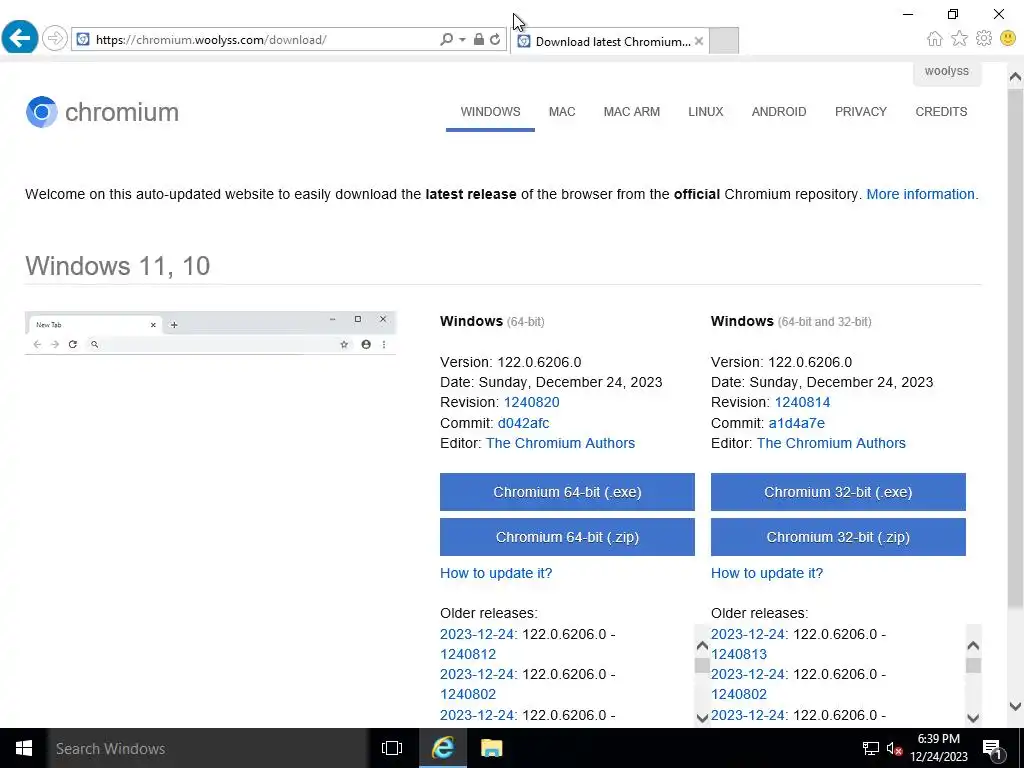Close the Download latest Chromium tab
1024x768 pixels.
[x=699, y=41]
